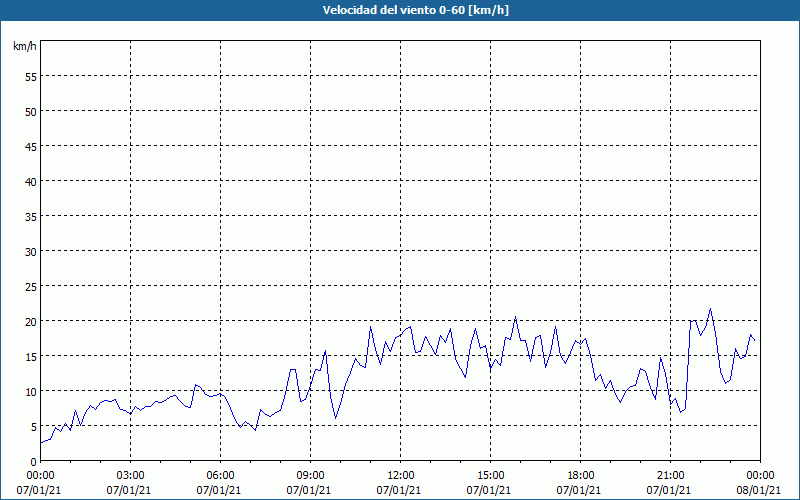
Task: Select the 30 value on the y-axis
Action: pyautogui.click(x=31, y=252)
